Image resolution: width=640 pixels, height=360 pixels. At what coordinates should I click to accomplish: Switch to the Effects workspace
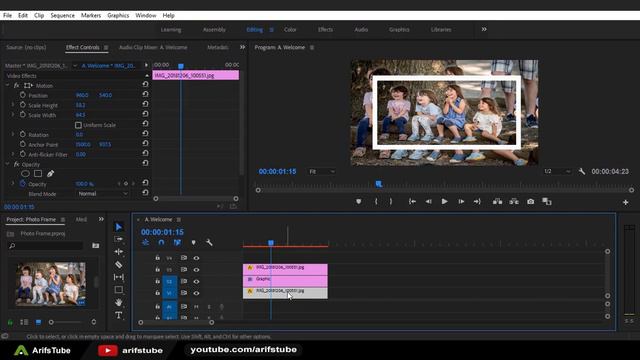[x=325, y=29]
